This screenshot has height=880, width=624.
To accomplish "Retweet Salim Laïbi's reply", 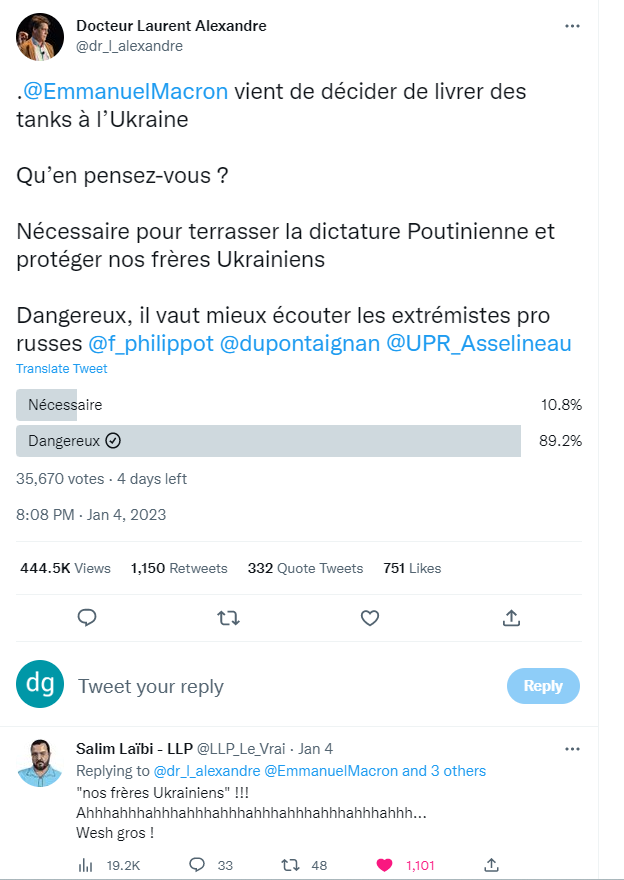I will (291, 864).
